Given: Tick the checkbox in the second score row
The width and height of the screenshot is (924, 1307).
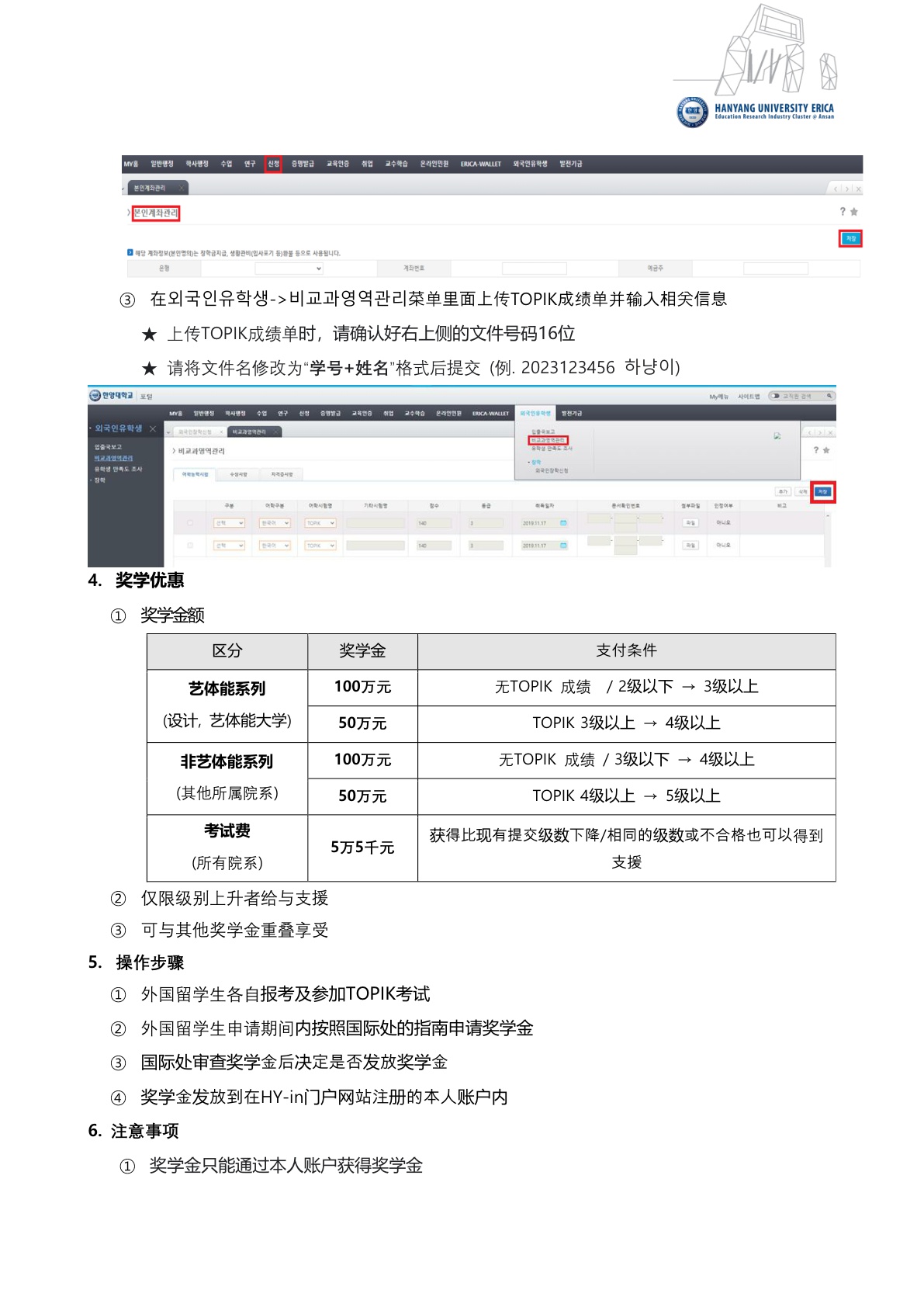Looking at the screenshot, I should [190, 546].
